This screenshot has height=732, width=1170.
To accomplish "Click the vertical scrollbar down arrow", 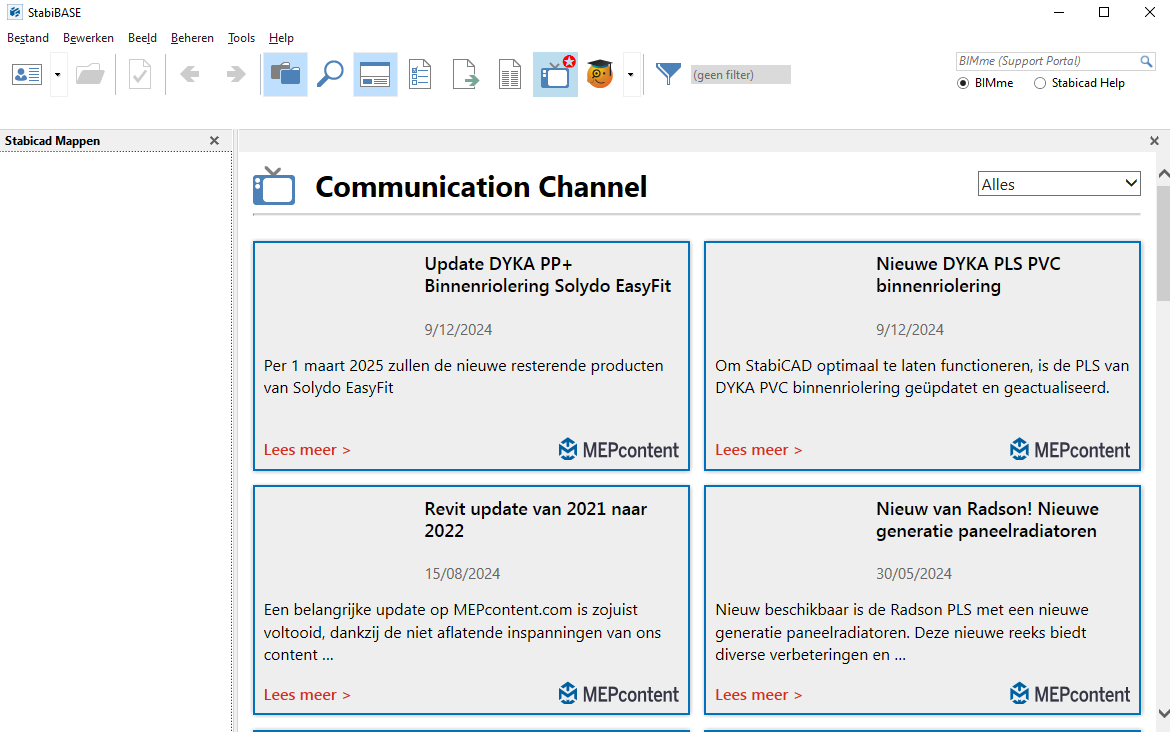I will coord(1163,713).
